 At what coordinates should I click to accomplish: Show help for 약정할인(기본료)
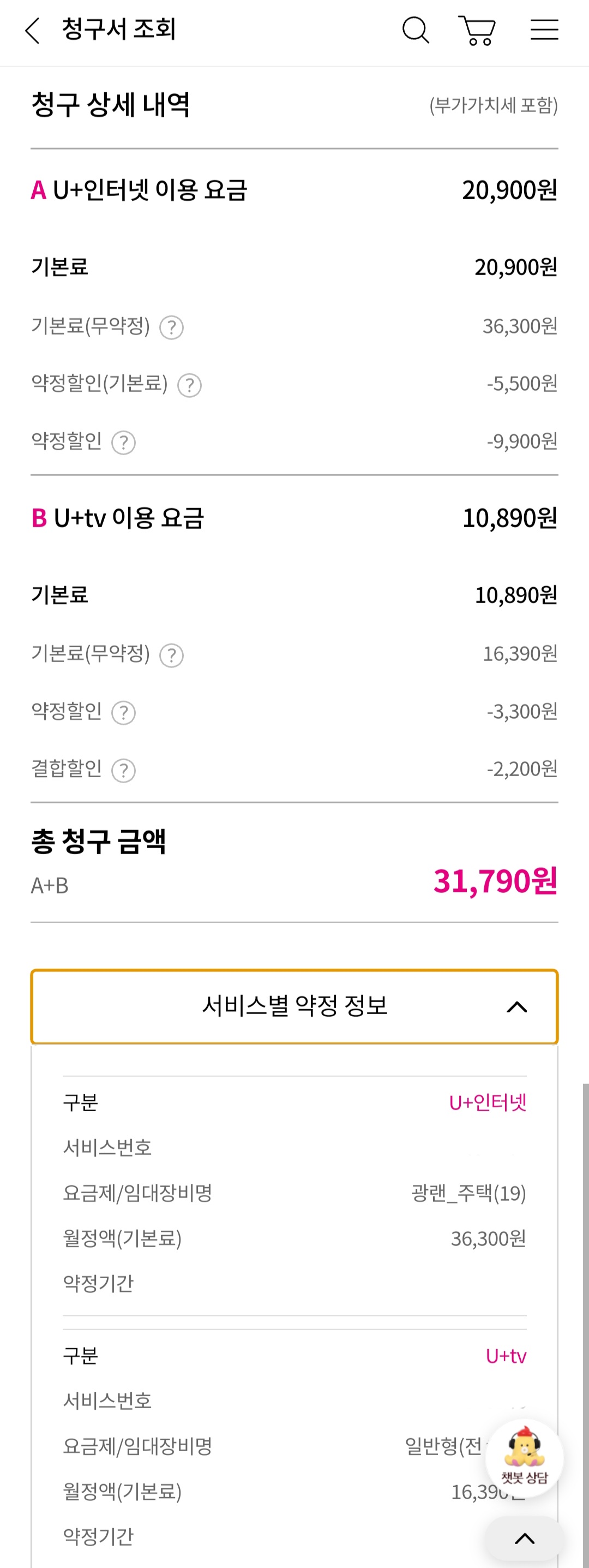pyautogui.click(x=189, y=385)
